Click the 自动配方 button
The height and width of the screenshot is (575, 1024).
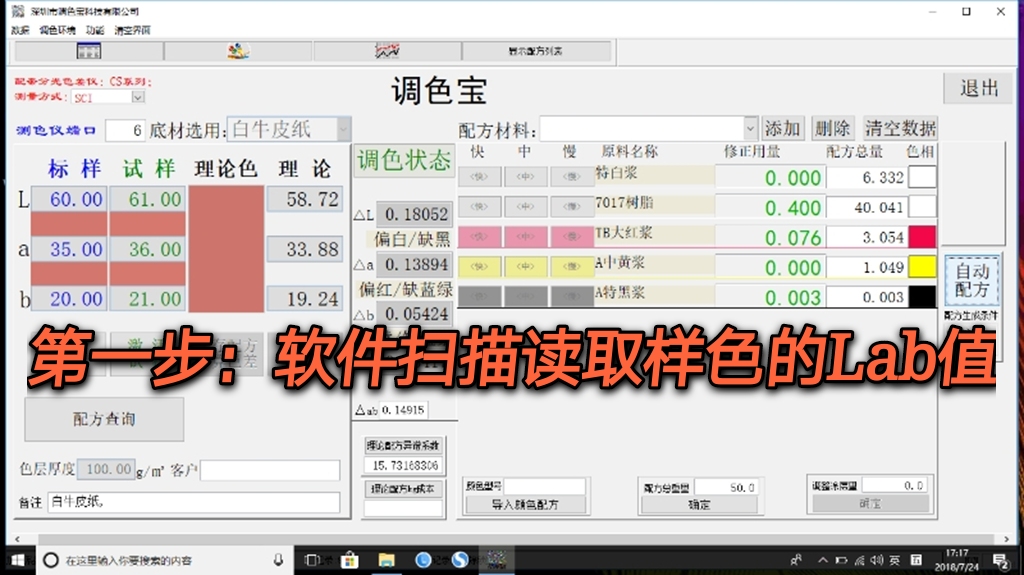point(971,280)
